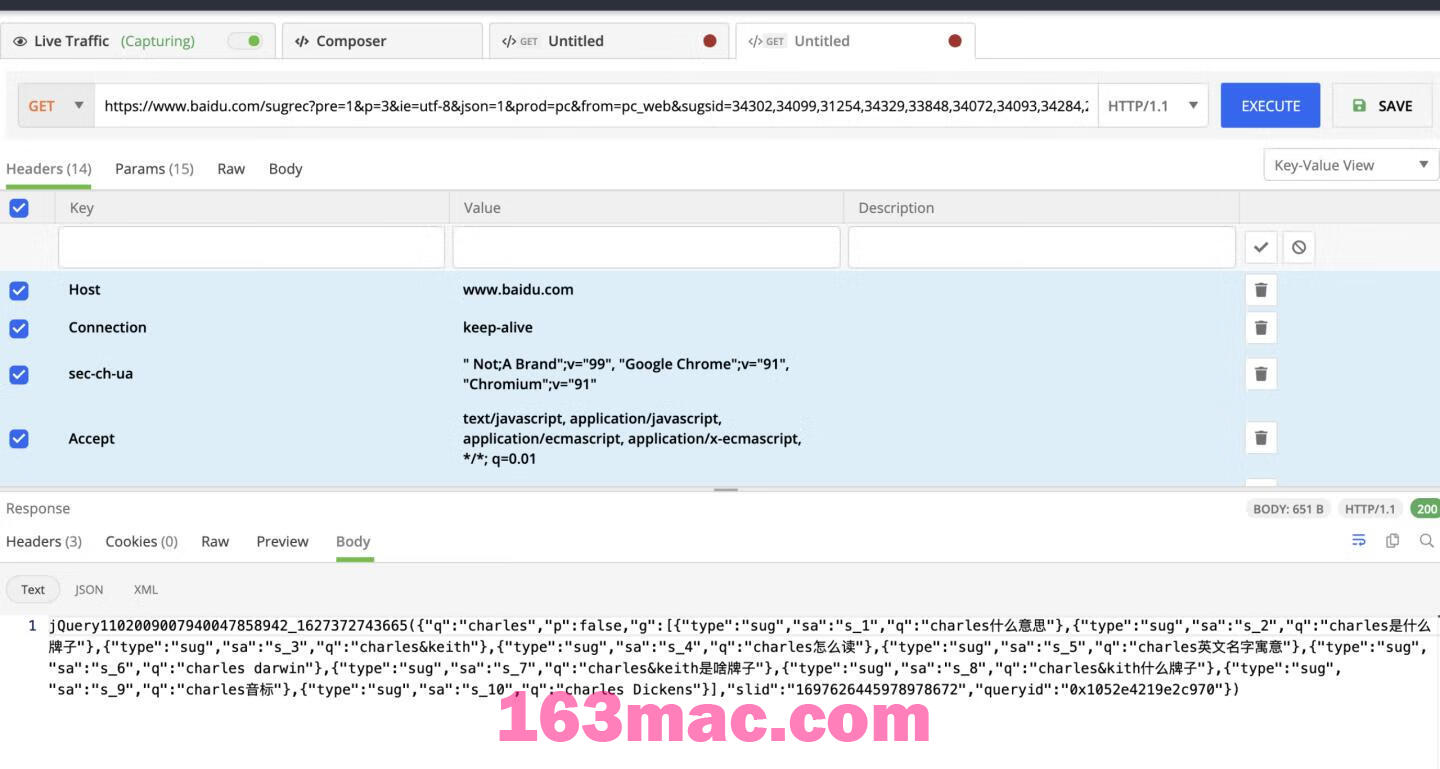Select the request Body tab
Screen dimensions: 1440x769
point(285,168)
